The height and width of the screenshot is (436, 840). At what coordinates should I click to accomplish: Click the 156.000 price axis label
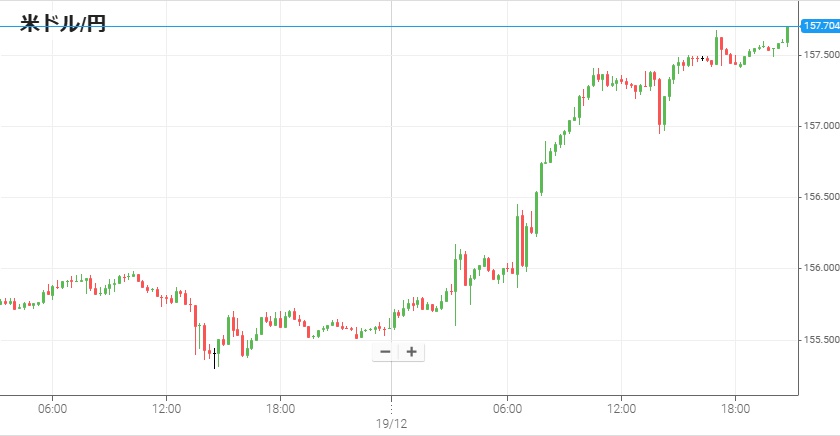820,268
